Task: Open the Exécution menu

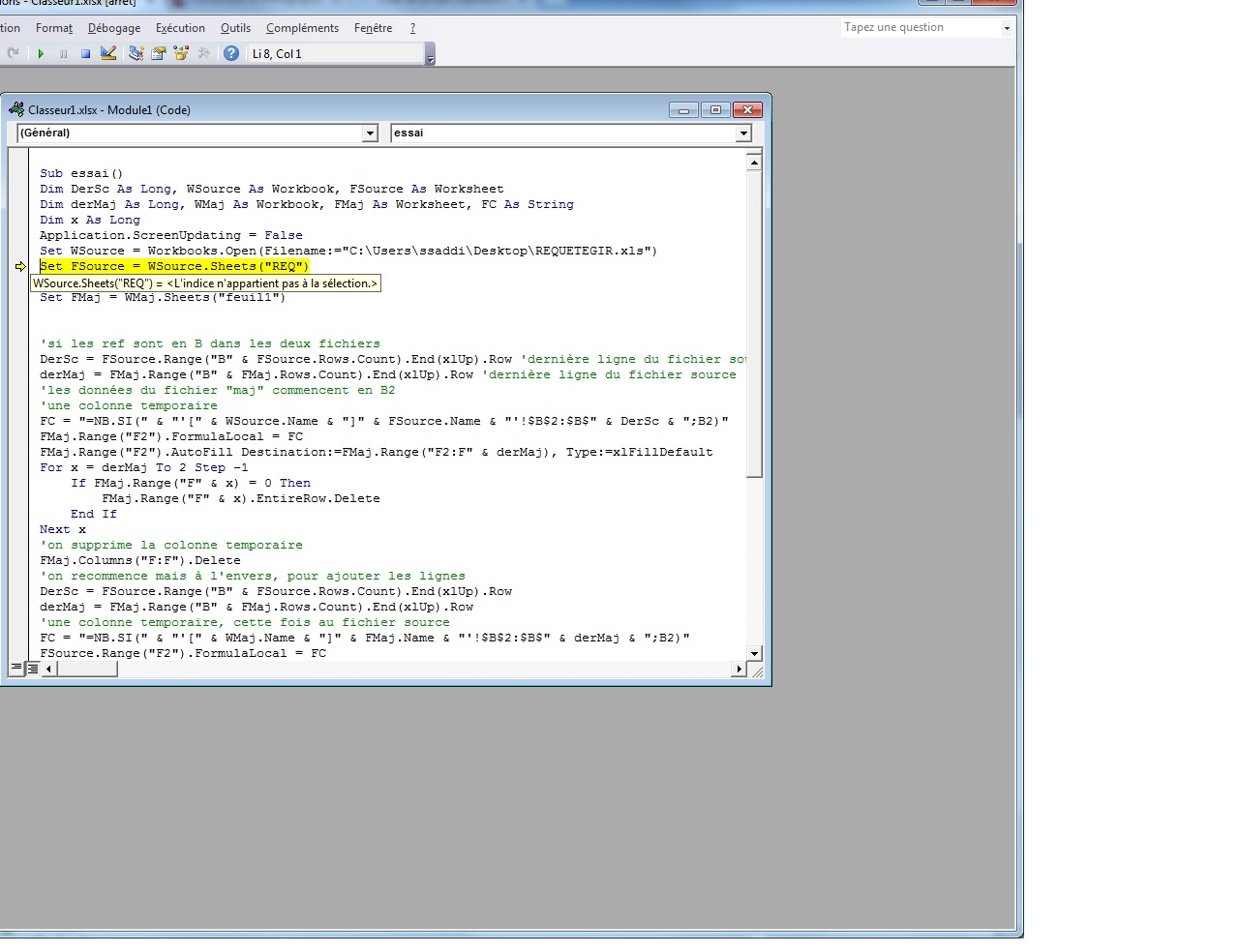Action: point(180,28)
